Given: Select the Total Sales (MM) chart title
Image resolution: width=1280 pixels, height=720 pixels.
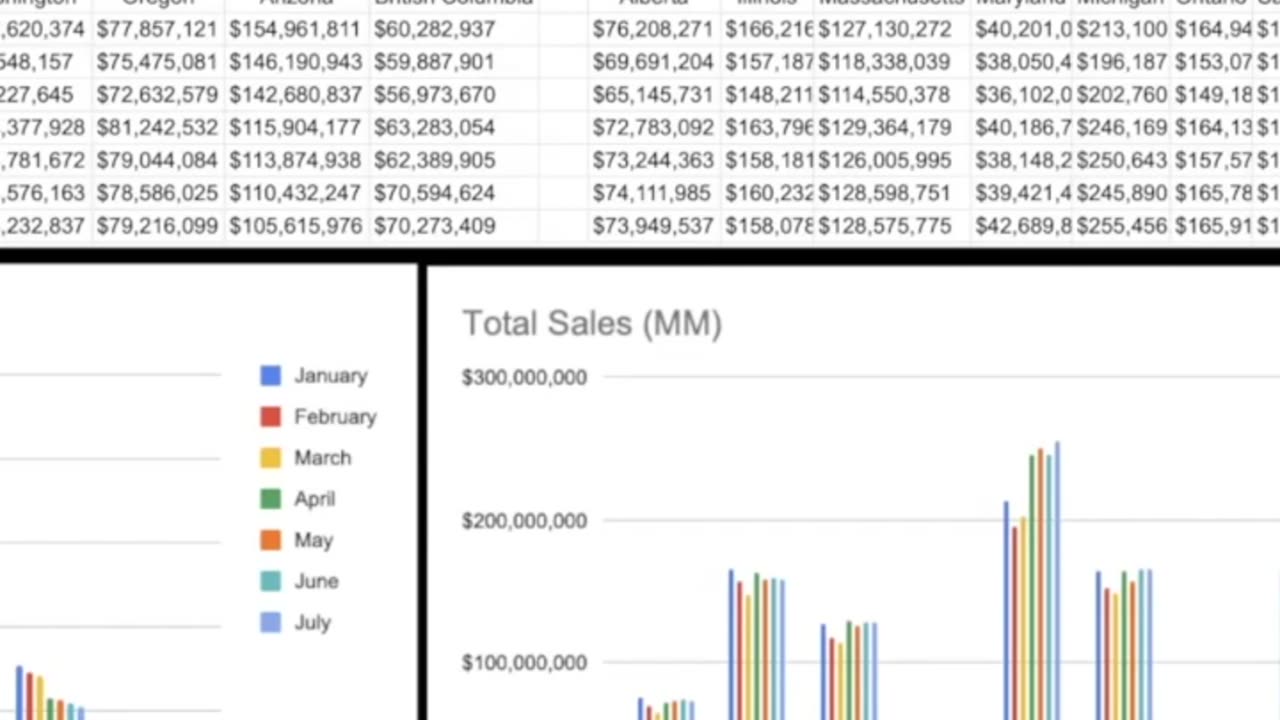Looking at the screenshot, I should click(592, 323).
